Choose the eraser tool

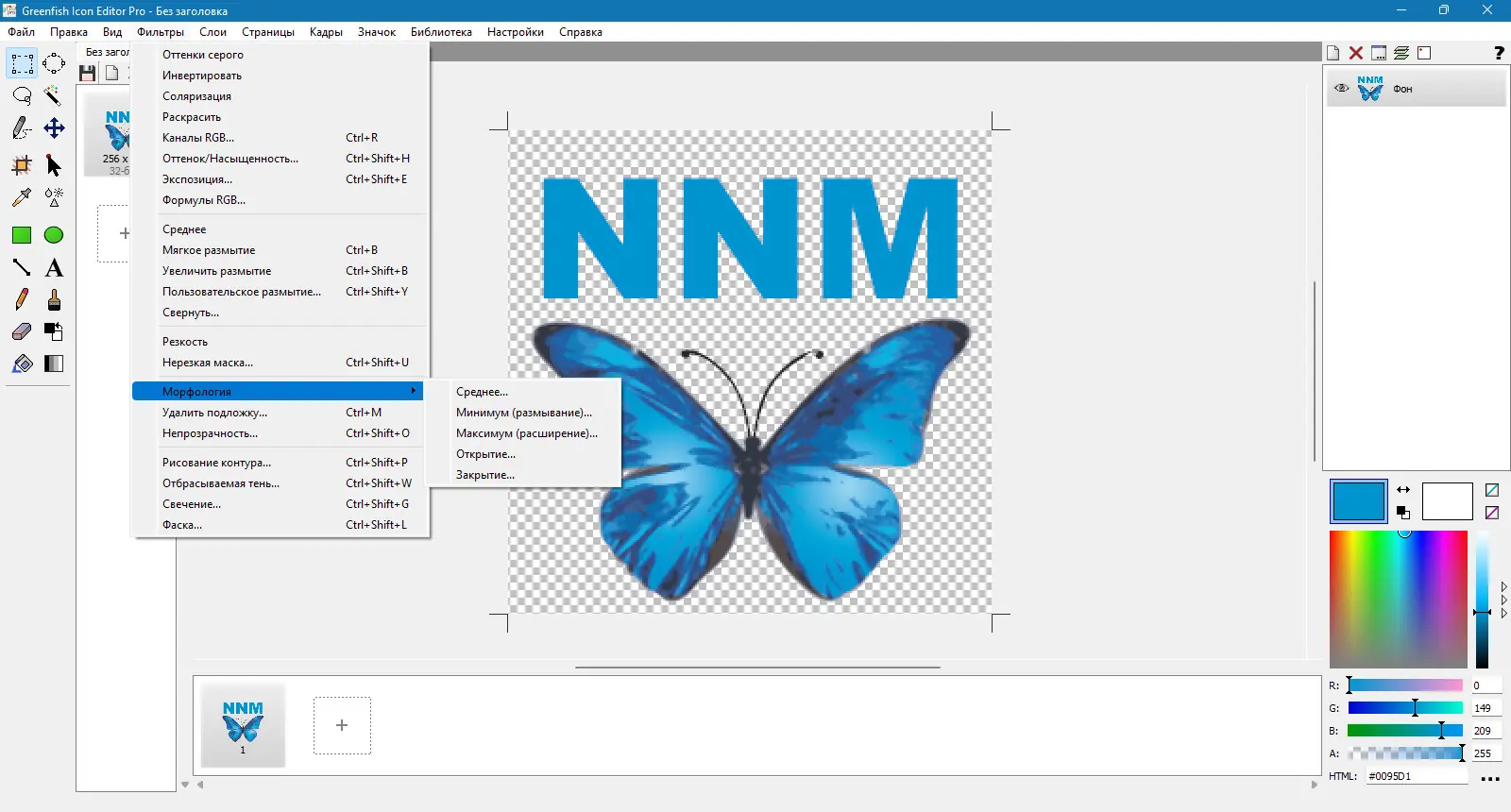[x=22, y=331]
